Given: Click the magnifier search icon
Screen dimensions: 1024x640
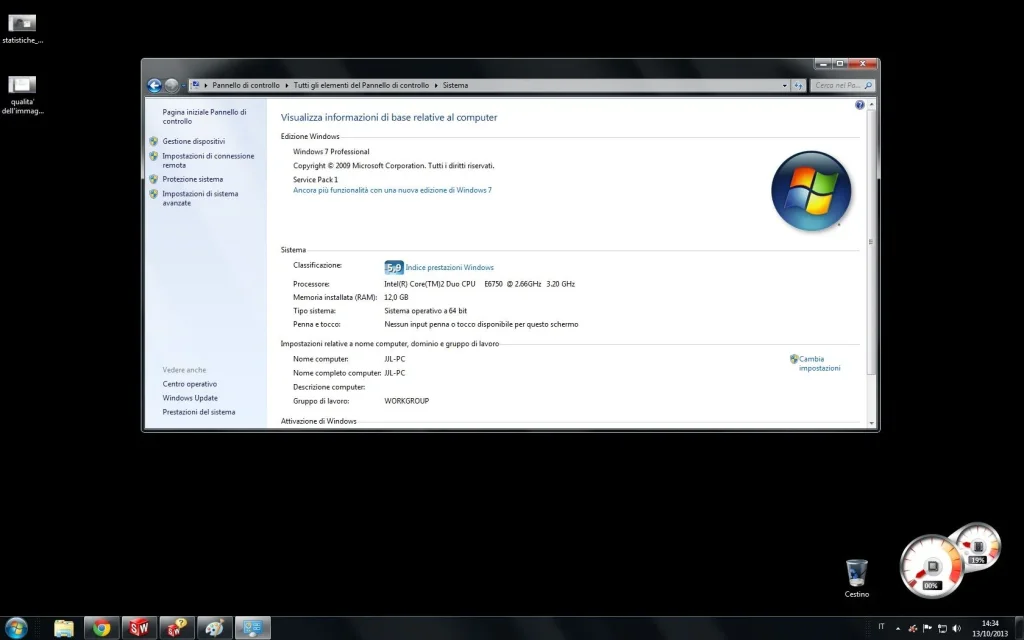Looking at the screenshot, I should (868, 86).
